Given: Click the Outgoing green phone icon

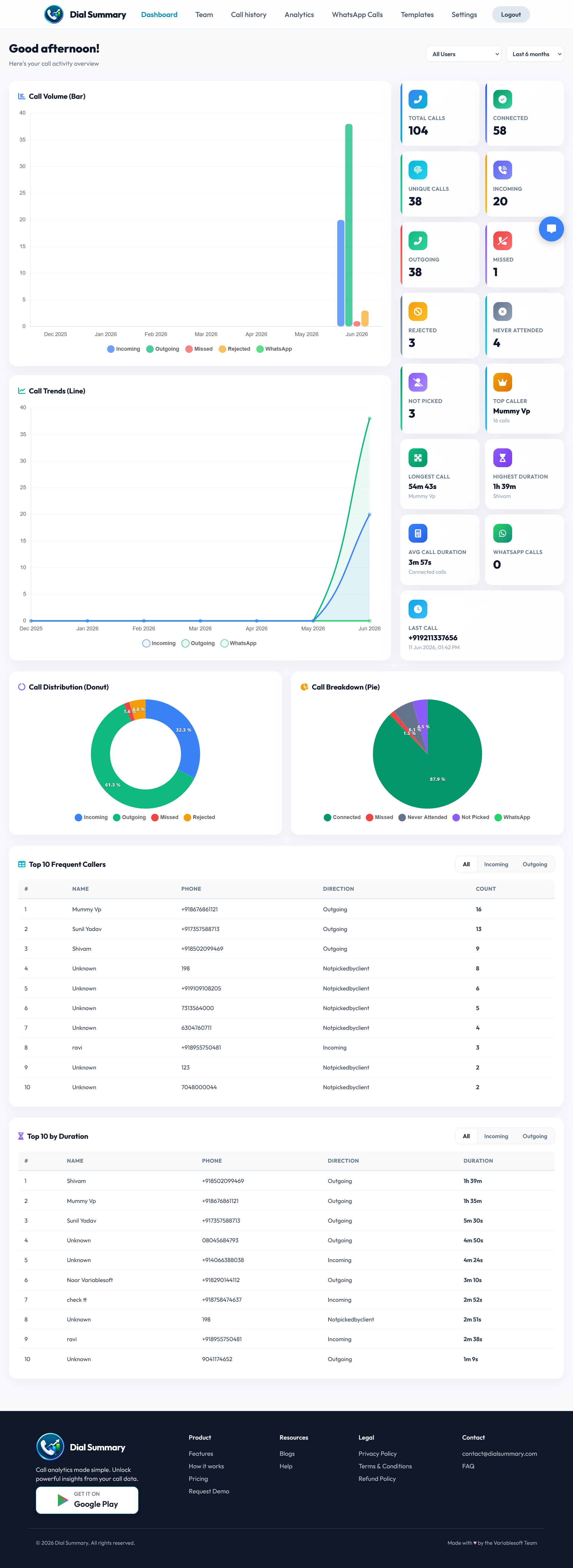Looking at the screenshot, I should point(418,240).
